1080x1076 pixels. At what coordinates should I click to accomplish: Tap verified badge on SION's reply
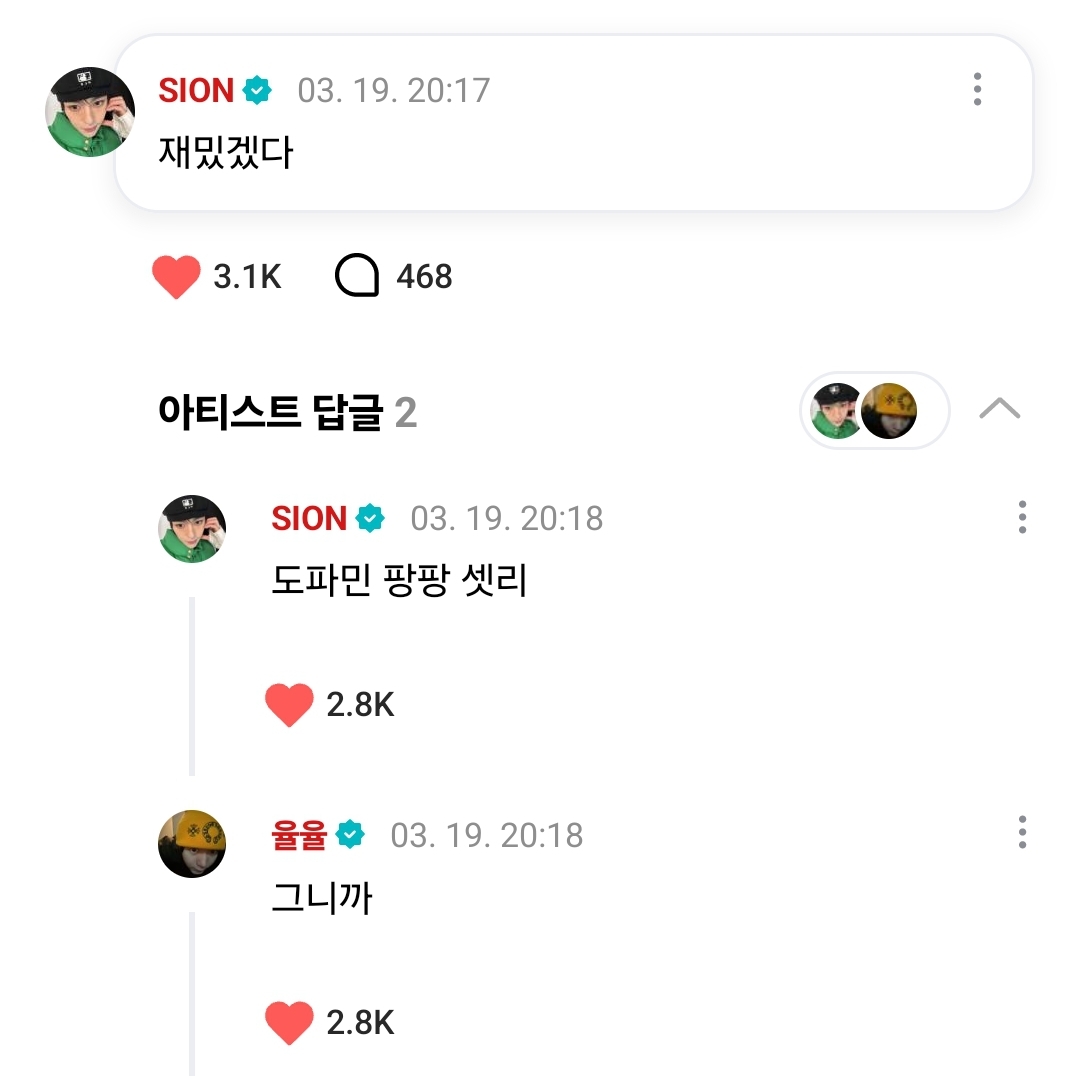[370, 518]
